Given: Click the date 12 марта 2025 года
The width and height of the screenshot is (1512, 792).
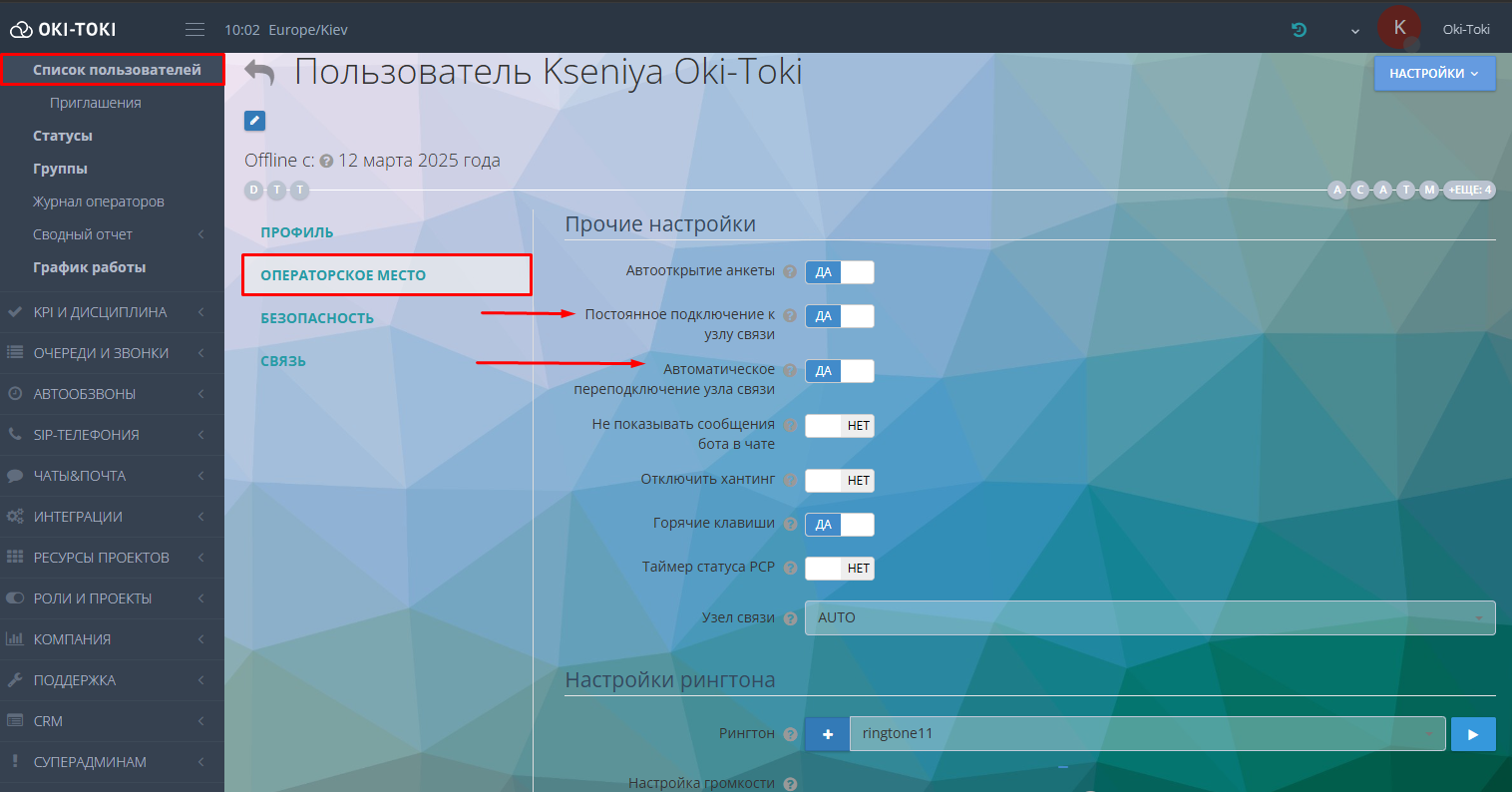Looking at the screenshot, I should (419, 161).
